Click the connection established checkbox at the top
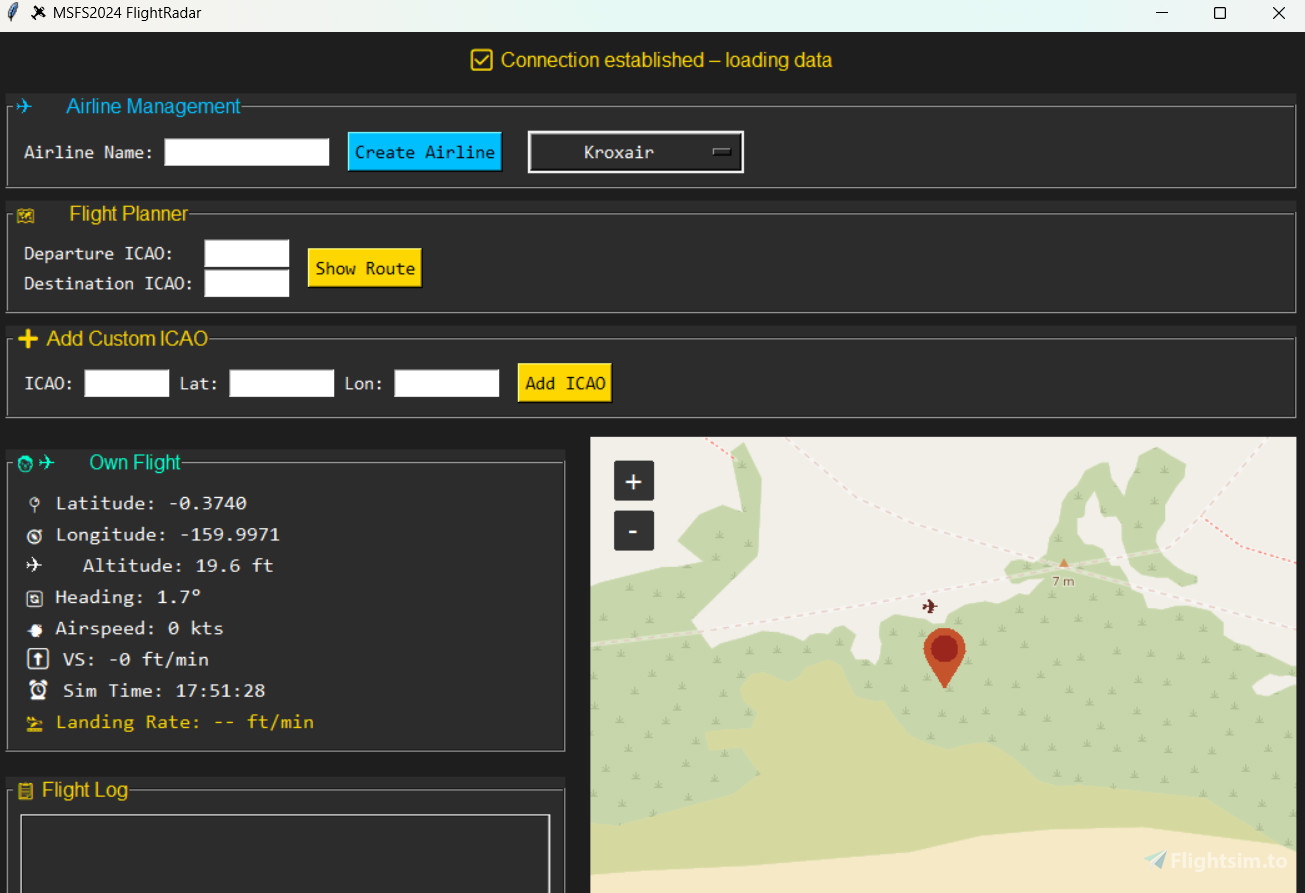The width and height of the screenshot is (1305, 893). 481,59
